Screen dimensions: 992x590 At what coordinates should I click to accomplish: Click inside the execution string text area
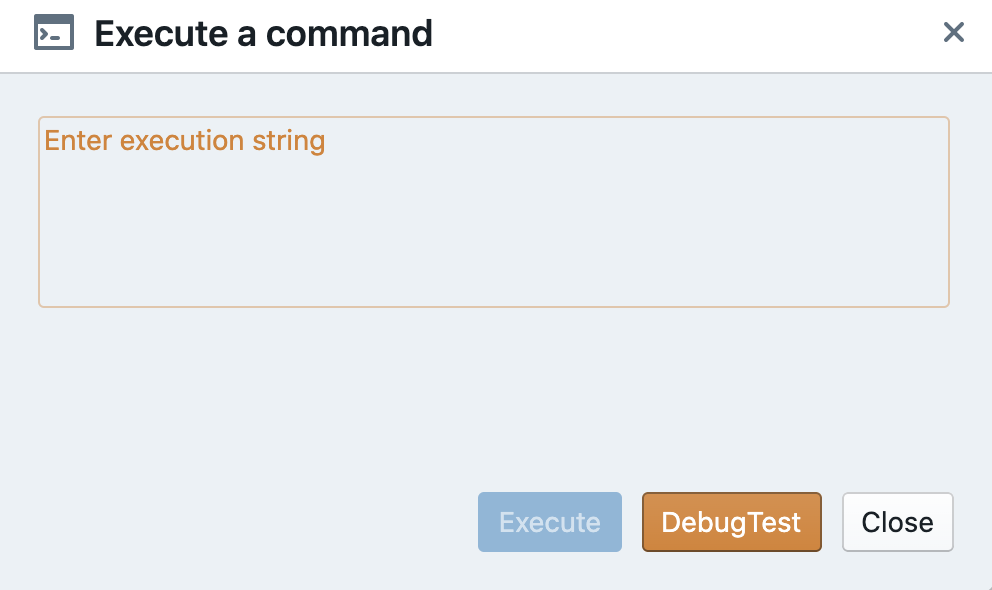494,210
